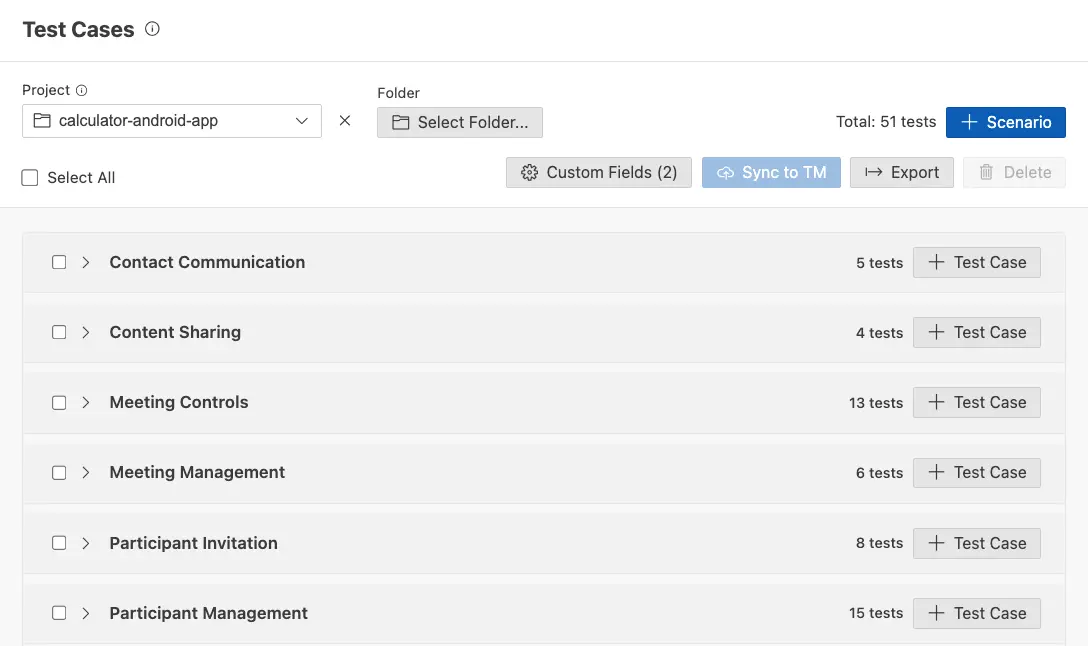Click the cloud icon on Sync to TM
Screen dimensions: 1088x646
pos(725,172)
